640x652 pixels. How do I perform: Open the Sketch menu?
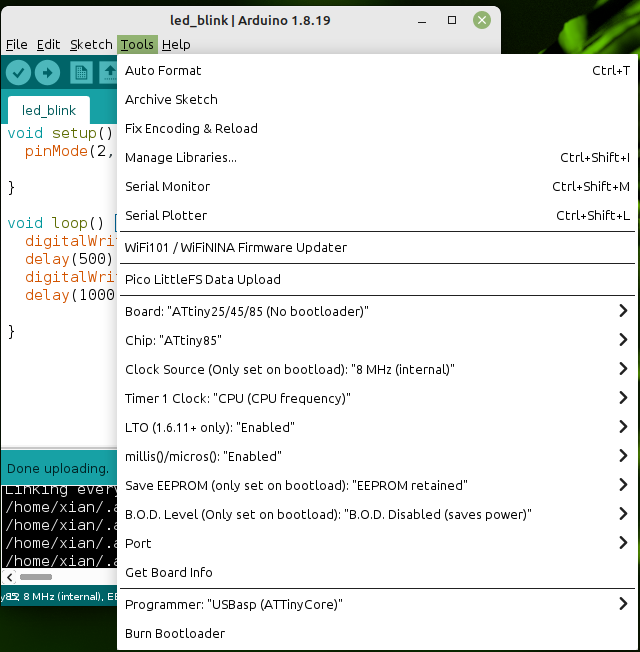[x=91, y=44]
